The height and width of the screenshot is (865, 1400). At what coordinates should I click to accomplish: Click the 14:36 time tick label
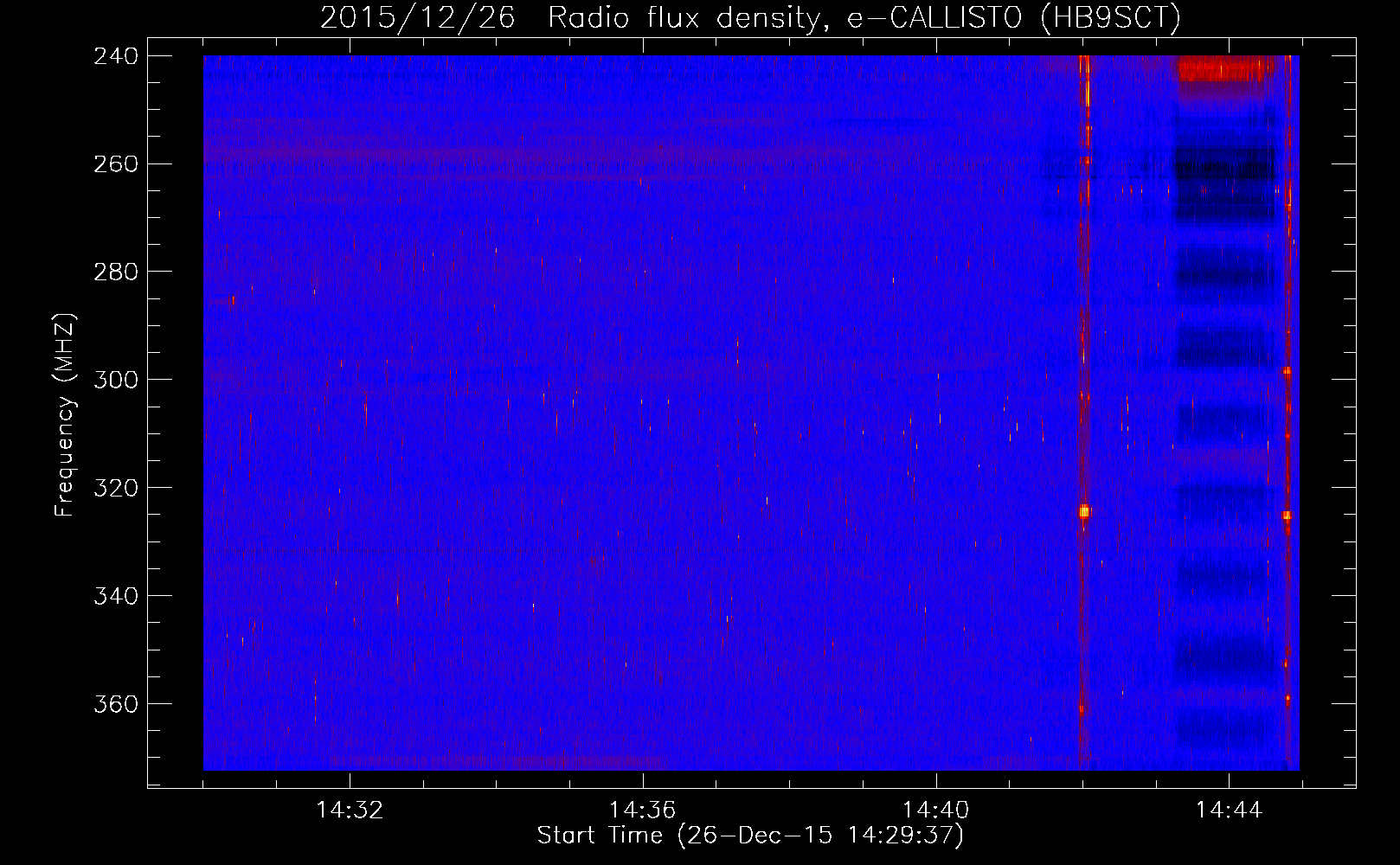pyautogui.click(x=643, y=811)
